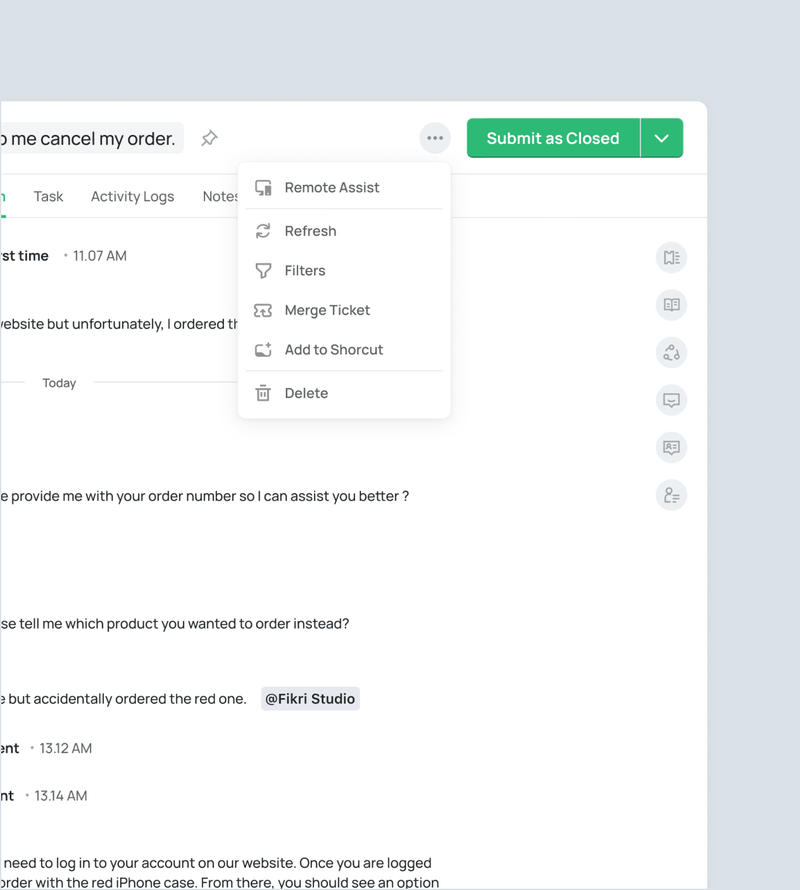This screenshot has height=890, width=800.
Task: Choose Filters in the options menu
Action: pyautogui.click(x=304, y=270)
